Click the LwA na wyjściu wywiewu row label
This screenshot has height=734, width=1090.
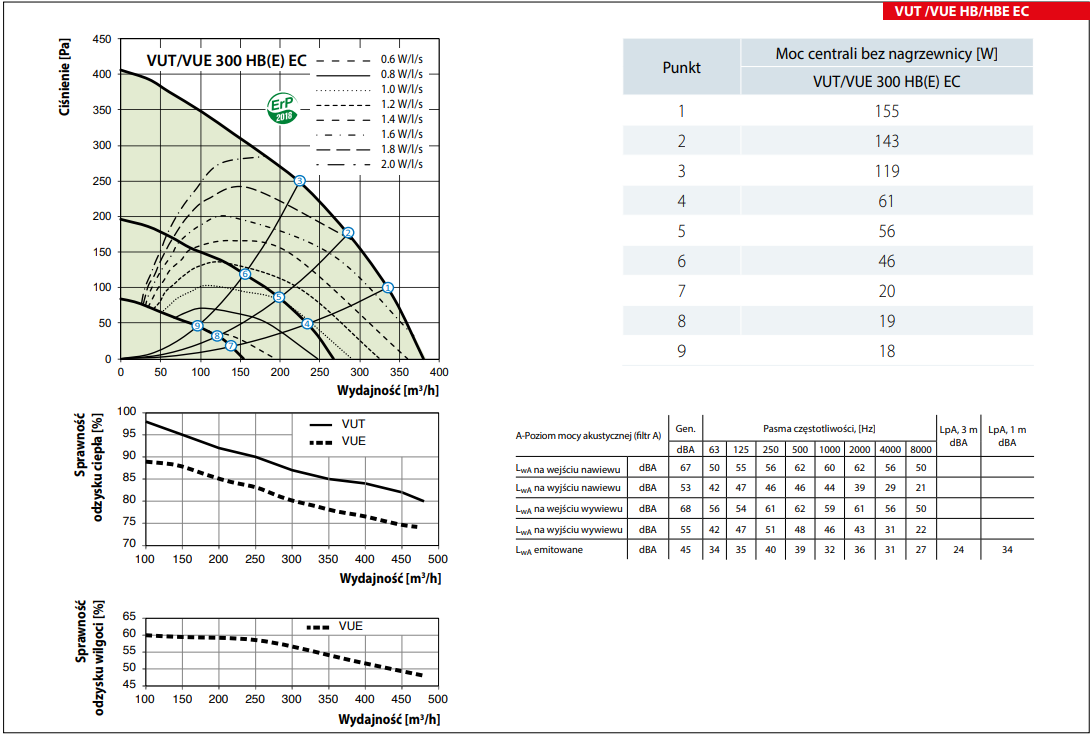(569, 530)
